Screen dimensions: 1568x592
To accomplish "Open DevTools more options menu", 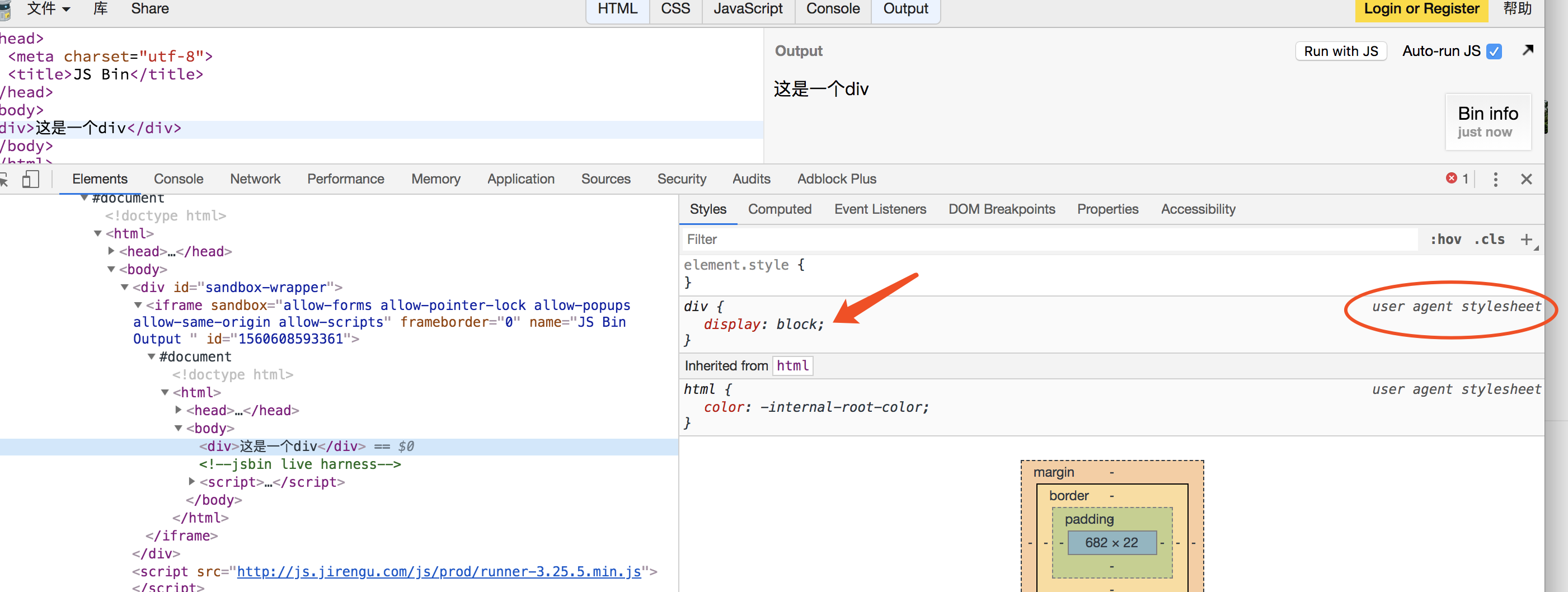I will (x=1495, y=179).
